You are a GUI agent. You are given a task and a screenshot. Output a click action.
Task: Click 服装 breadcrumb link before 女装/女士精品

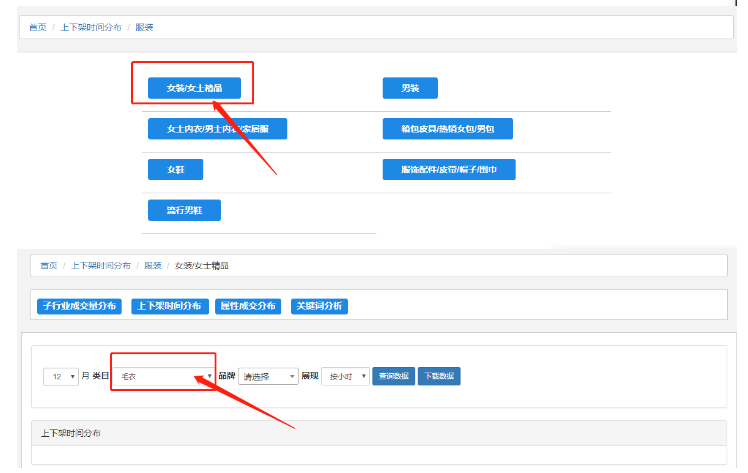click(x=152, y=266)
